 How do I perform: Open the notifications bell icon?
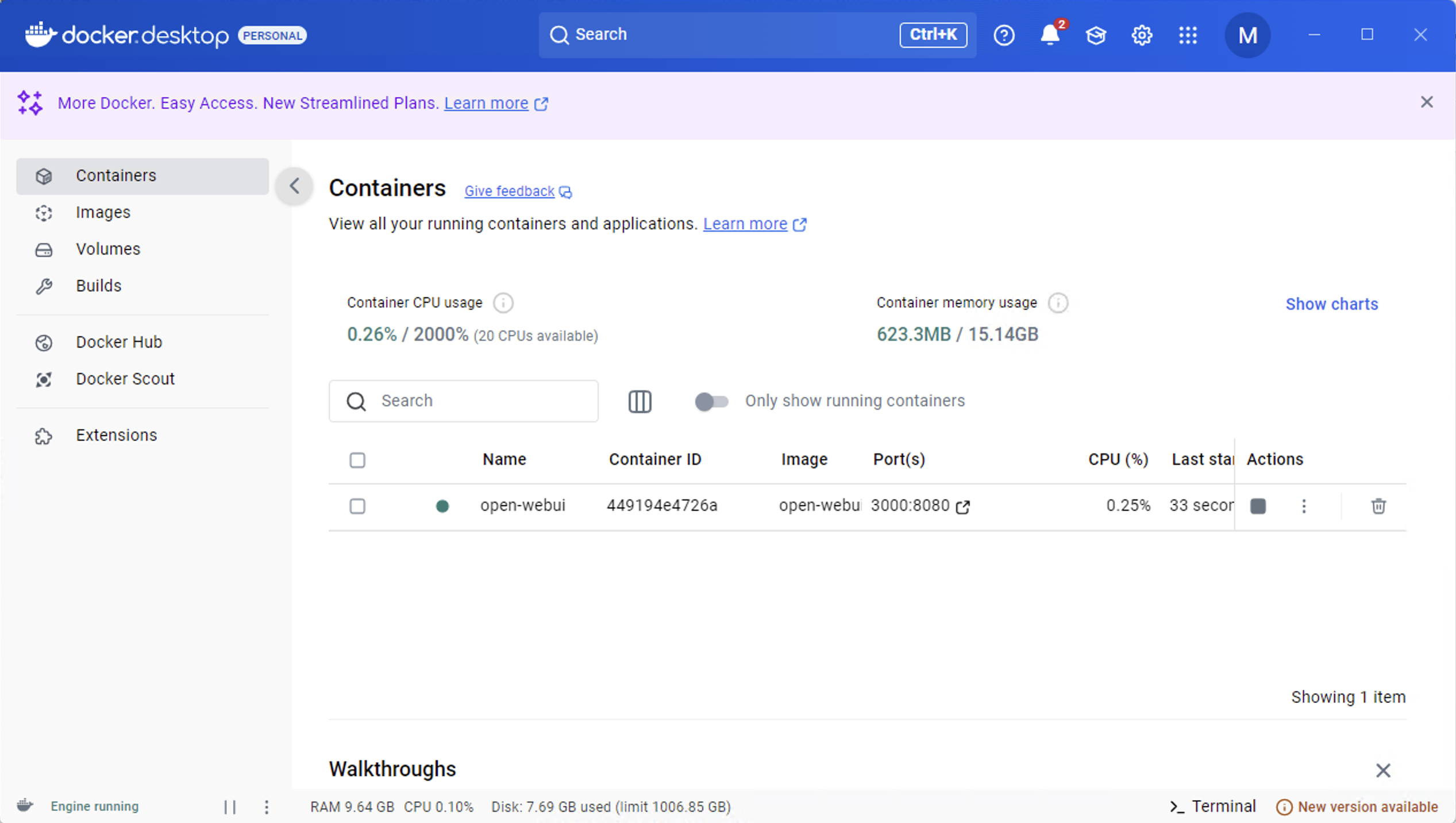1049,35
